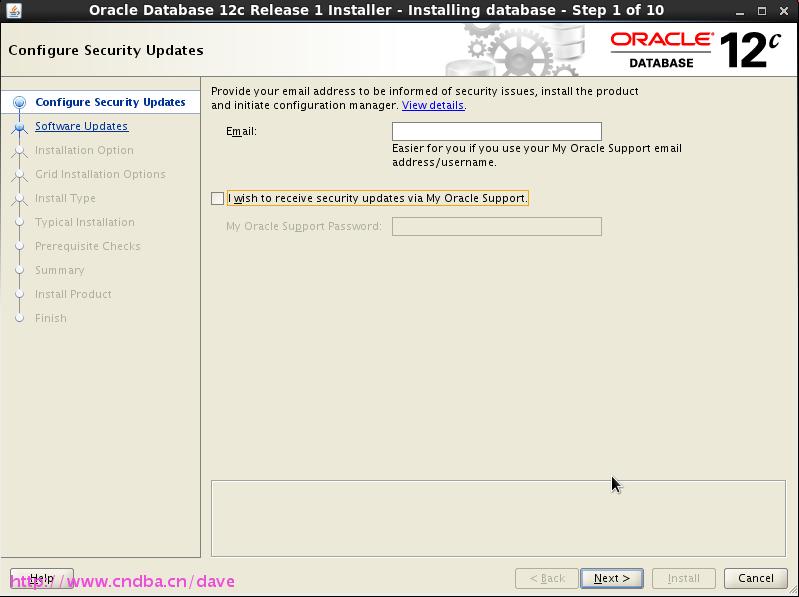
Task: Click the disabled Install button
Action: point(683,578)
